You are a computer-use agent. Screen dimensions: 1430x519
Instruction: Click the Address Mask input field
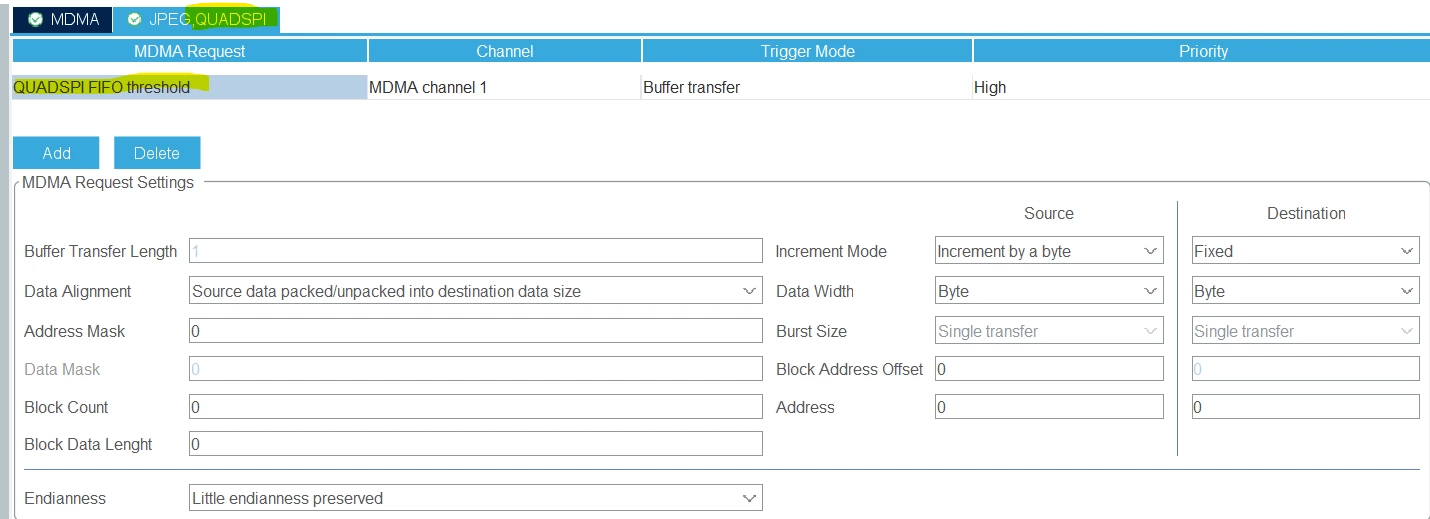(476, 331)
